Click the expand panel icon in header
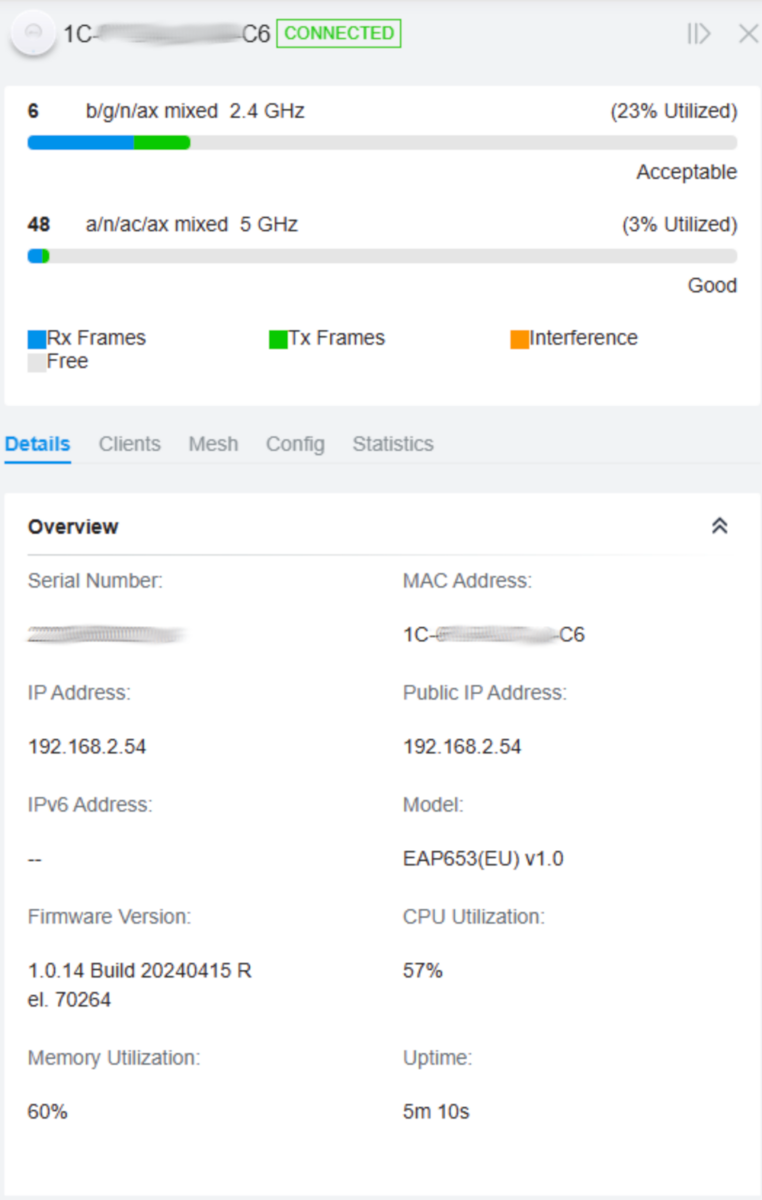This screenshot has width=762, height=1200. 698,34
